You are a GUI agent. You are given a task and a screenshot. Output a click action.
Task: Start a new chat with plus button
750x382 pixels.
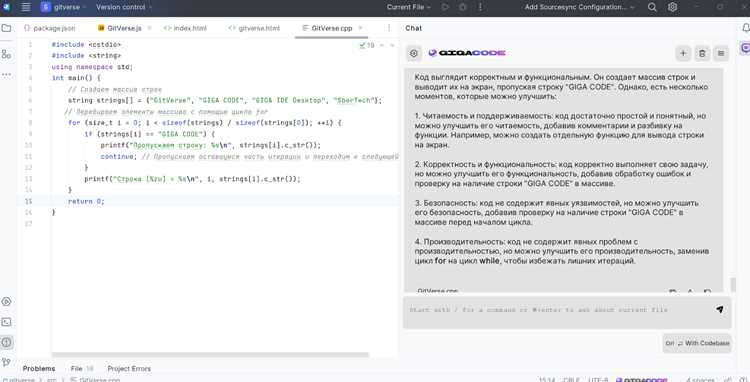point(683,54)
